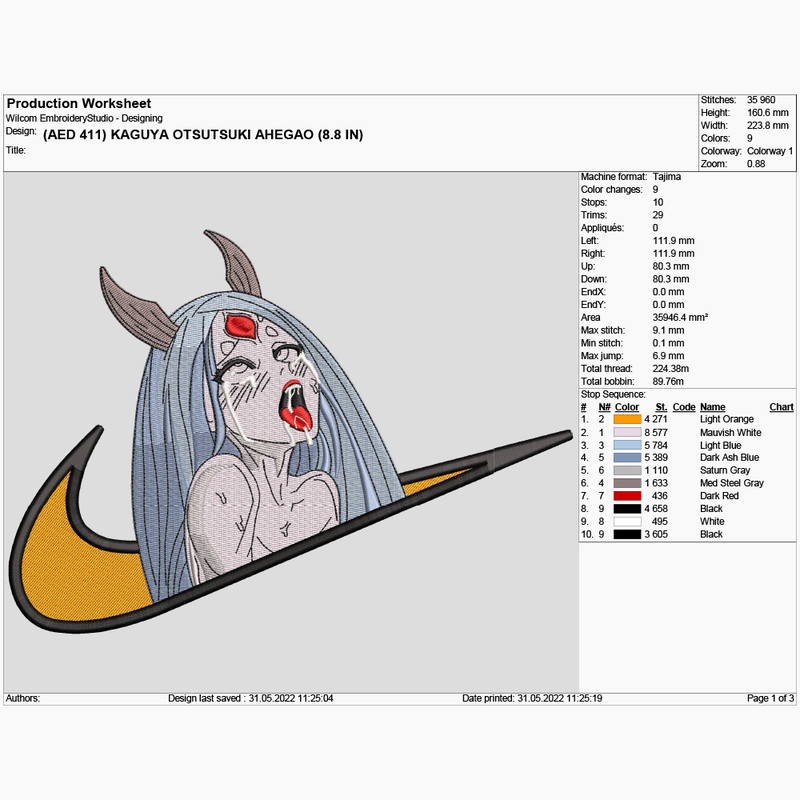Select the Page 1 of 3 indicator
The height and width of the screenshot is (800, 800).
click(771, 698)
